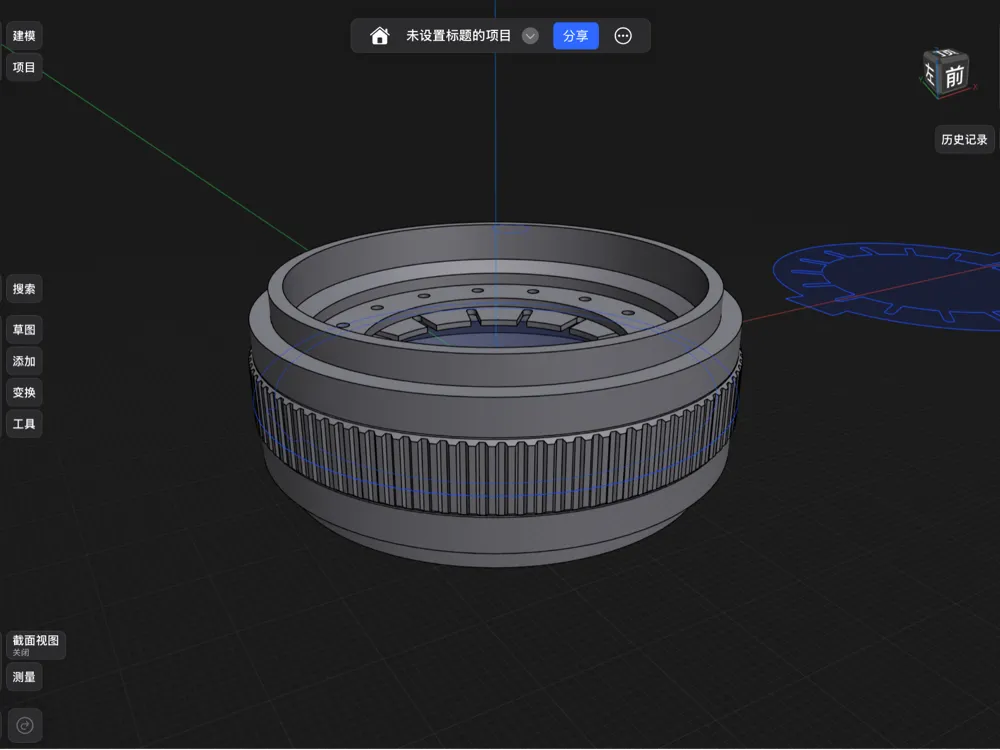Image resolution: width=1000 pixels, height=750 pixels.
Task: Open the 变换 (Transform) tools menu
Action: coord(24,392)
